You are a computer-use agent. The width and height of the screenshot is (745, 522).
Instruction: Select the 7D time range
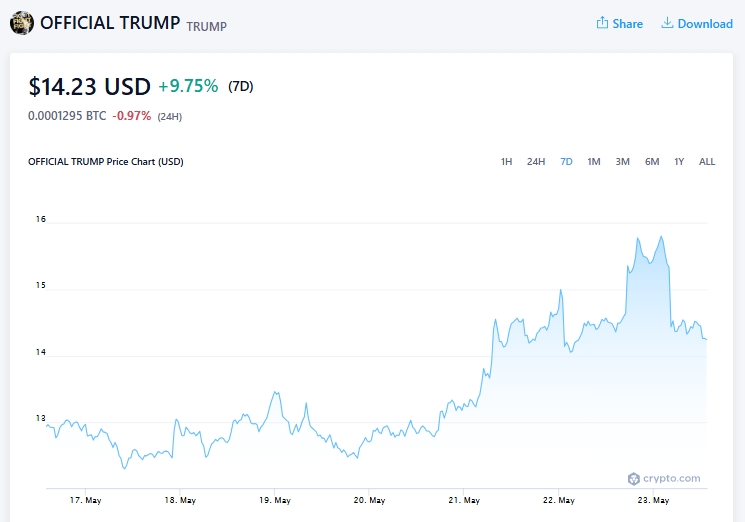pyautogui.click(x=566, y=161)
